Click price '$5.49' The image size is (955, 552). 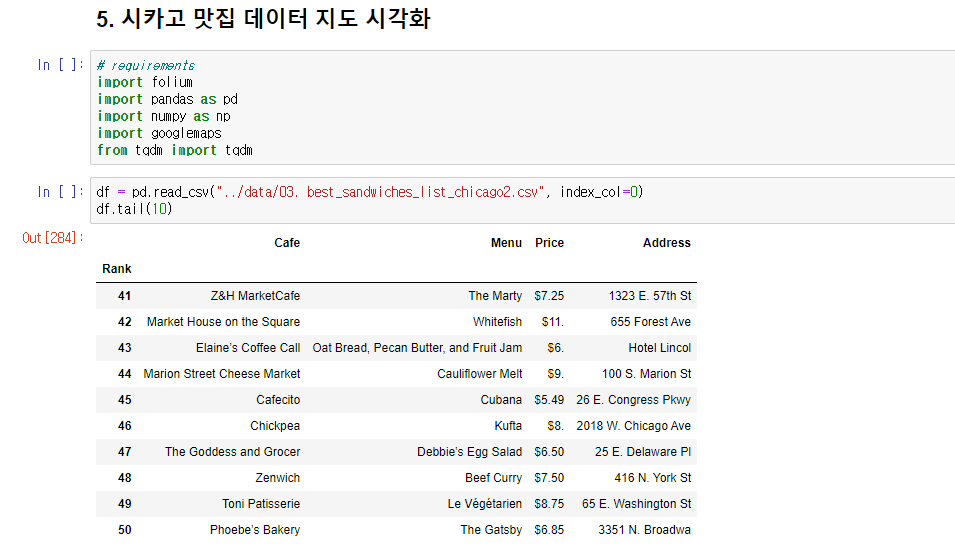(x=549, y=400)
